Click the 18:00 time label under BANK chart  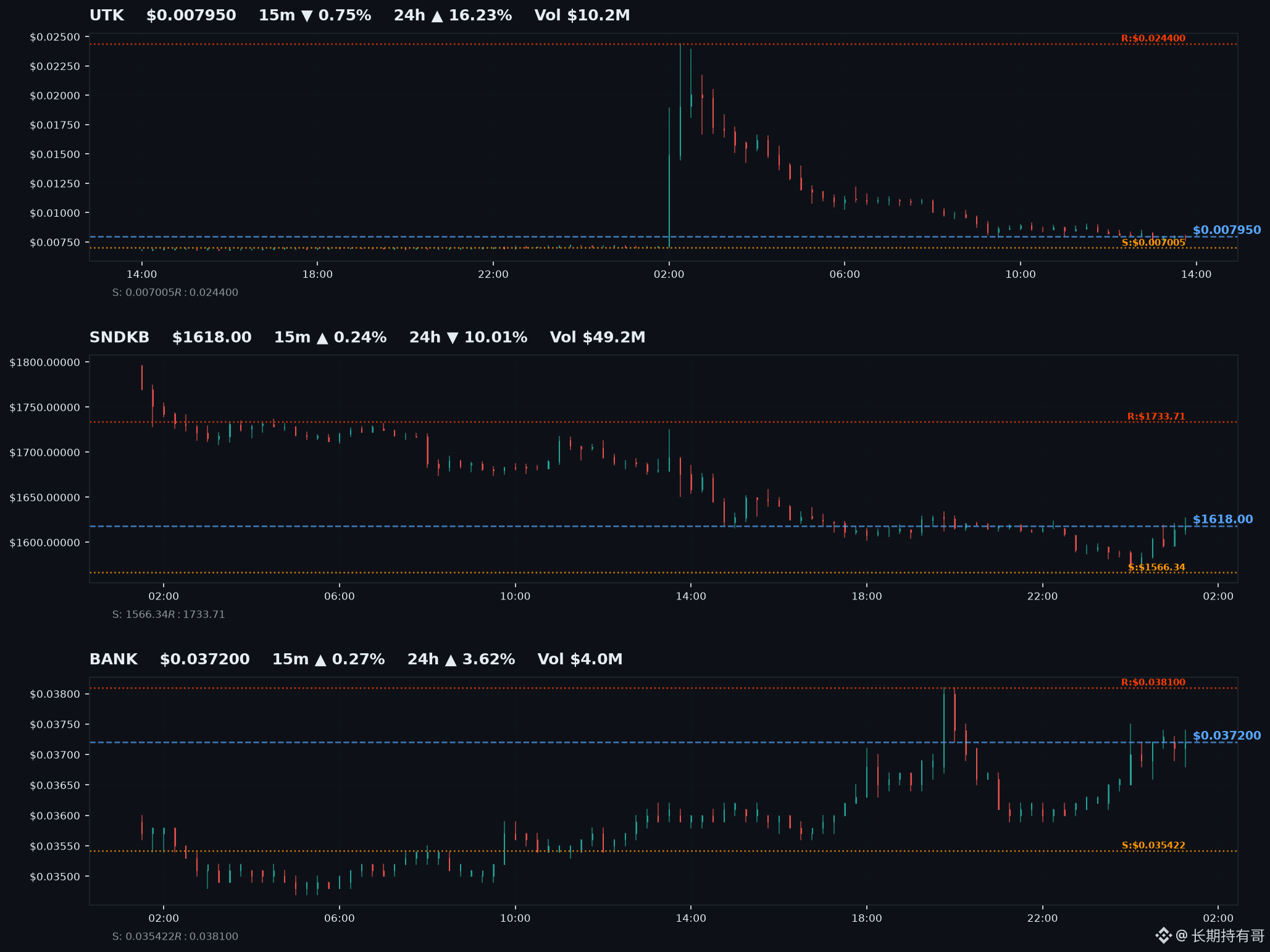(867, 919)
